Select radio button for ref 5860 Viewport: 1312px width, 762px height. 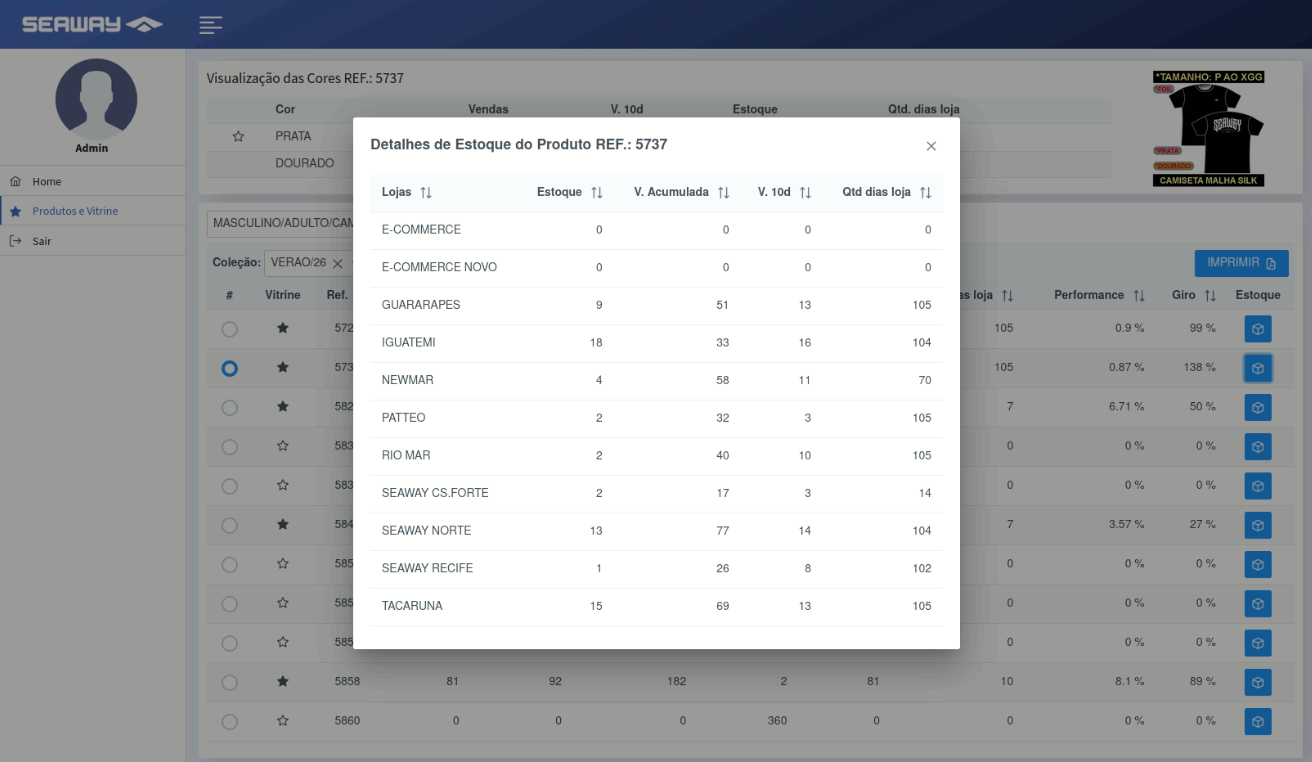[230, 722]
